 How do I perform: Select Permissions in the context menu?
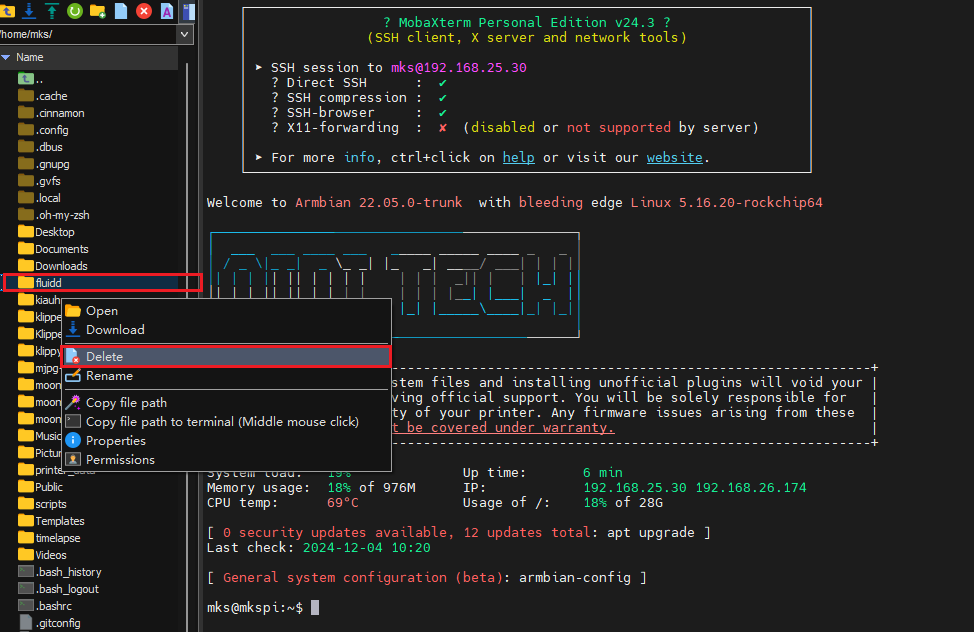coord(120,460)
